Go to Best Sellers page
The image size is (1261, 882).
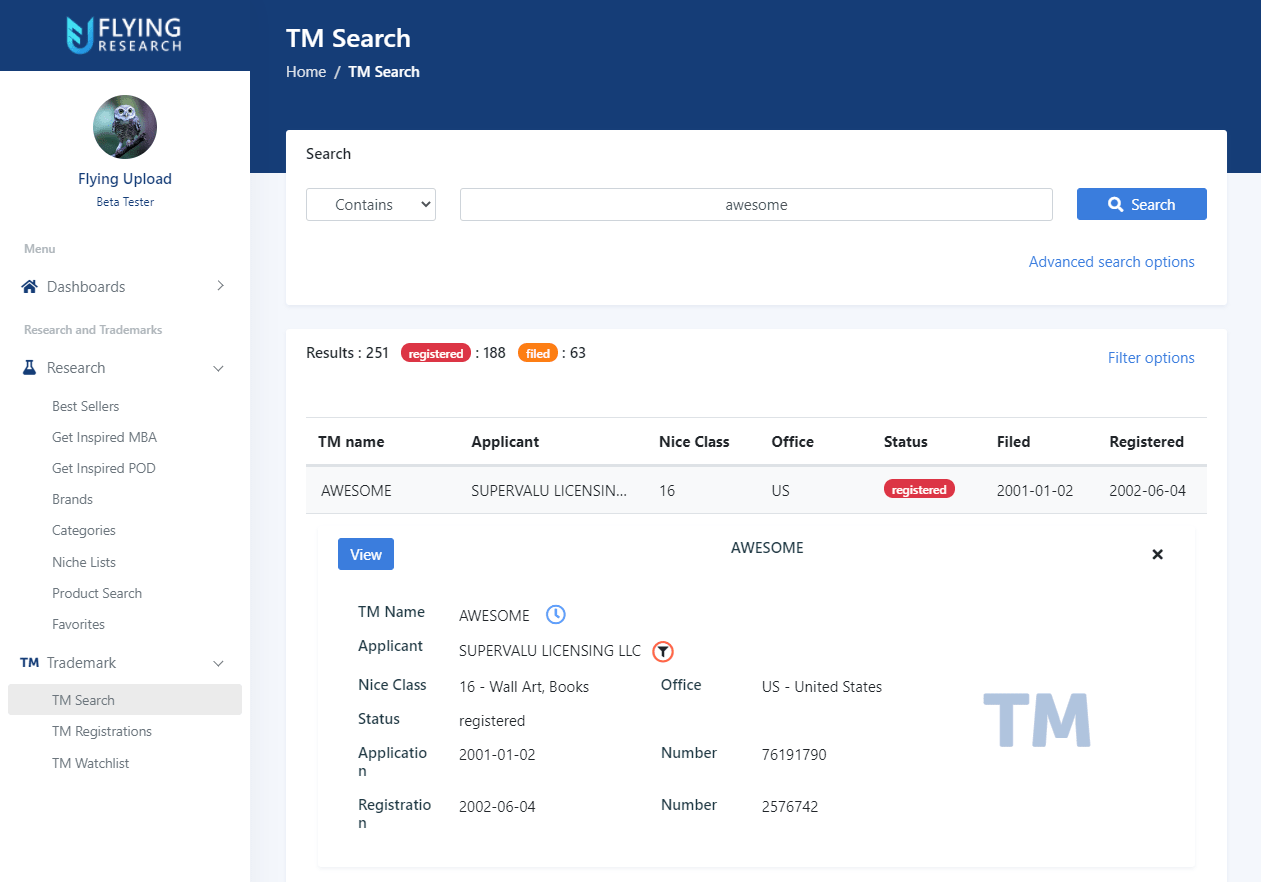point(86,406)
